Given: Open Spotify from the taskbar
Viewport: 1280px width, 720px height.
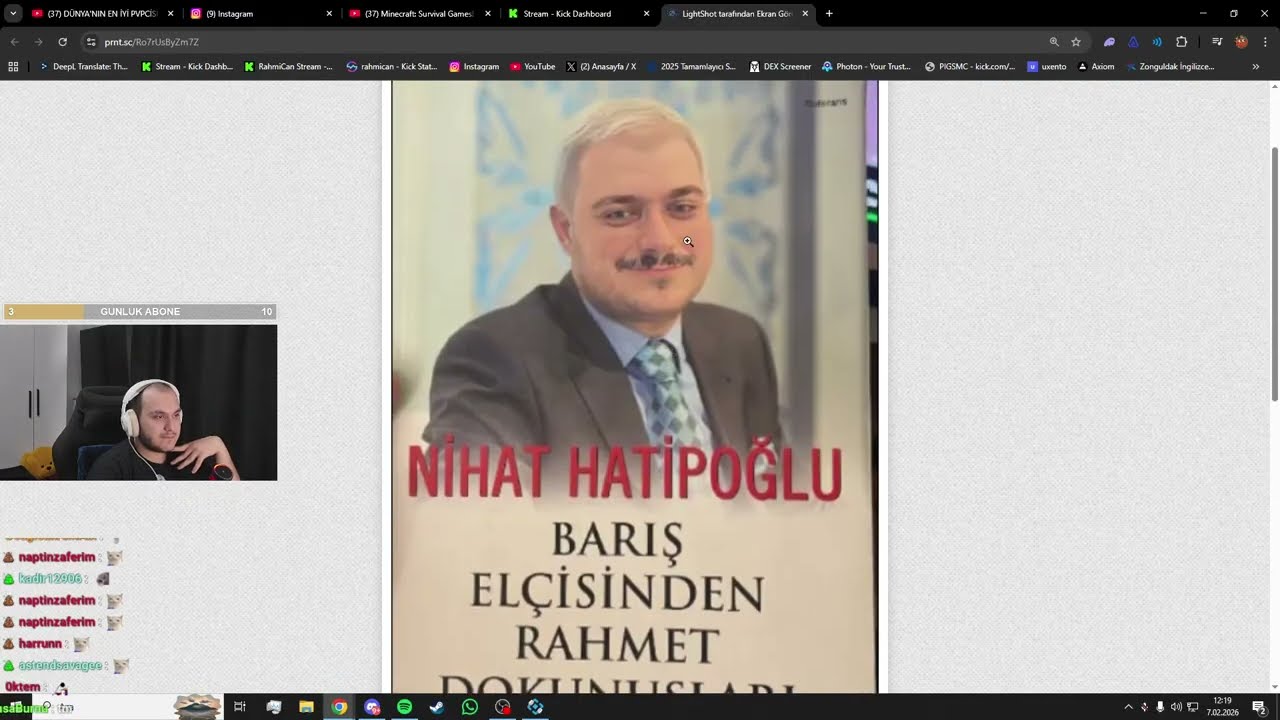Looking at the screenshot, I should click(404, 707).
